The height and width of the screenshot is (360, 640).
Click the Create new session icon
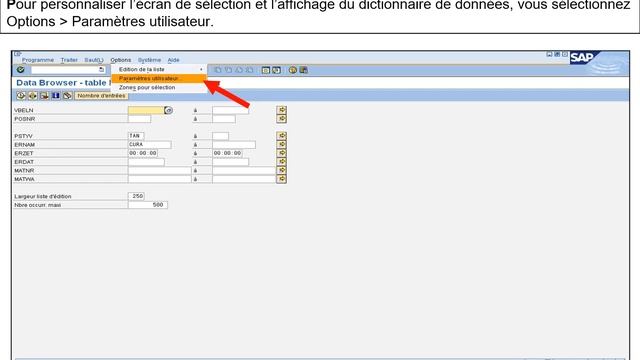(266, 70)
